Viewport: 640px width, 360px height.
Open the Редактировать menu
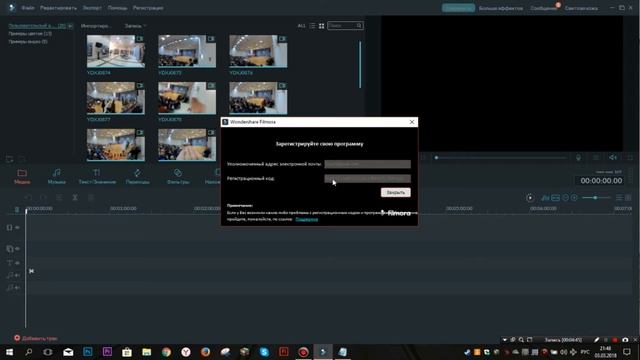click(x=58, y=8)
